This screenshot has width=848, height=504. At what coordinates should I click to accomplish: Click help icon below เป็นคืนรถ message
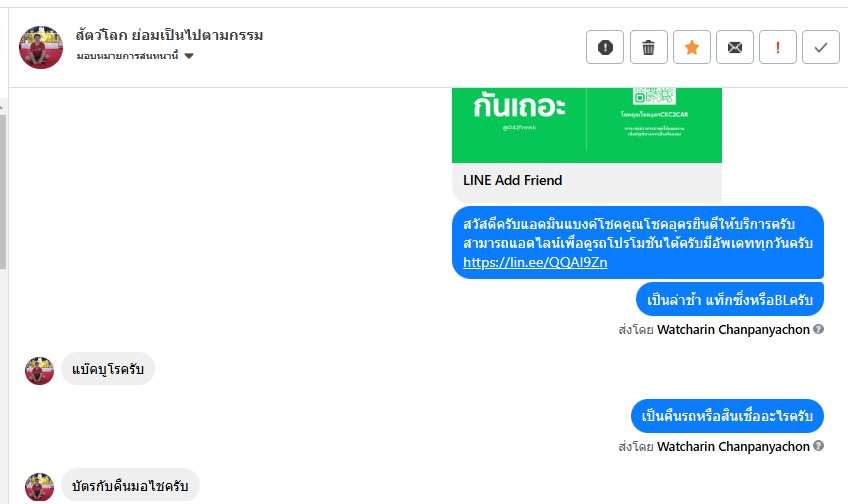[819, 446]
